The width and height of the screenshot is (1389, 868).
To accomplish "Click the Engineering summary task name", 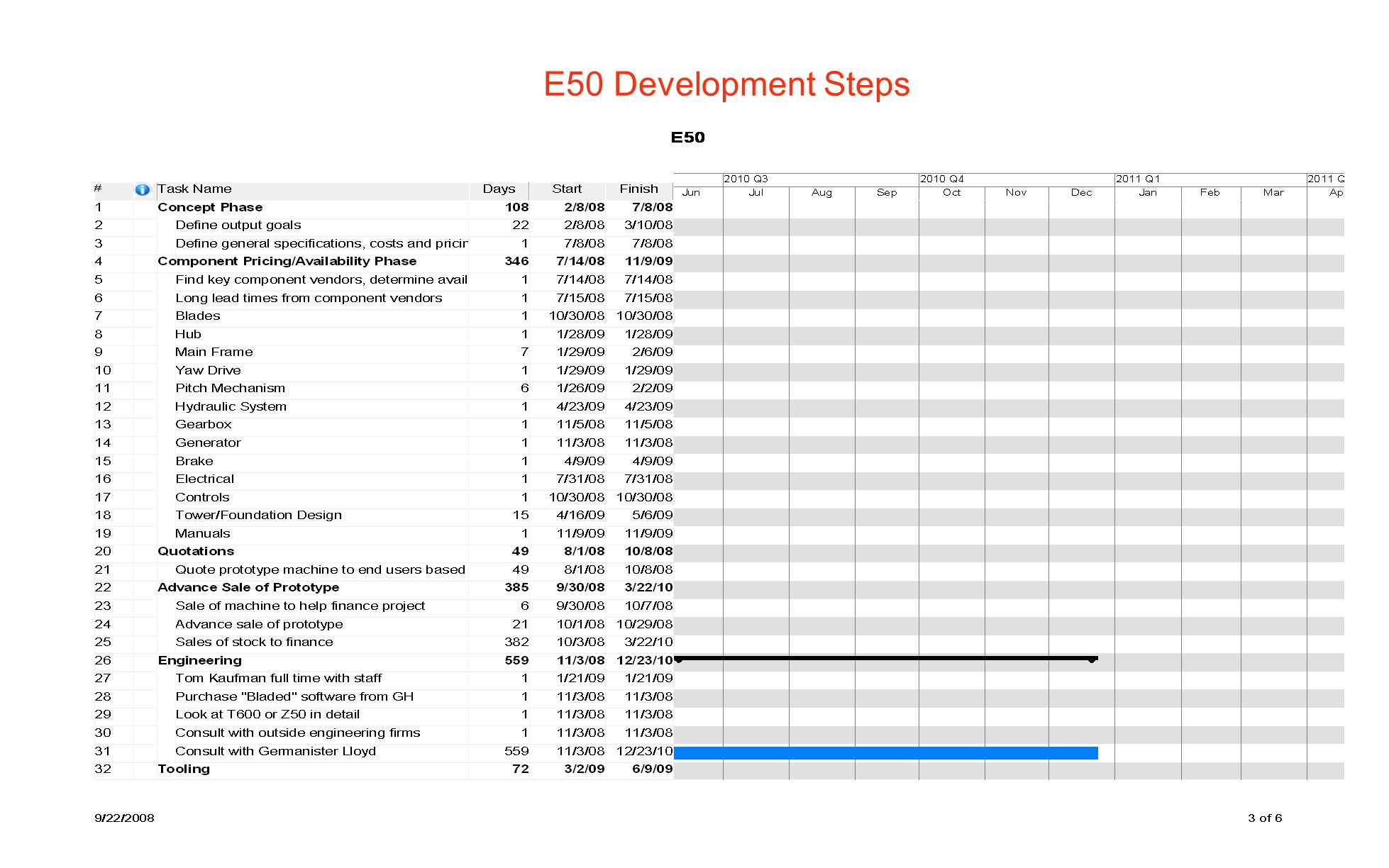I will pos(199,660).
